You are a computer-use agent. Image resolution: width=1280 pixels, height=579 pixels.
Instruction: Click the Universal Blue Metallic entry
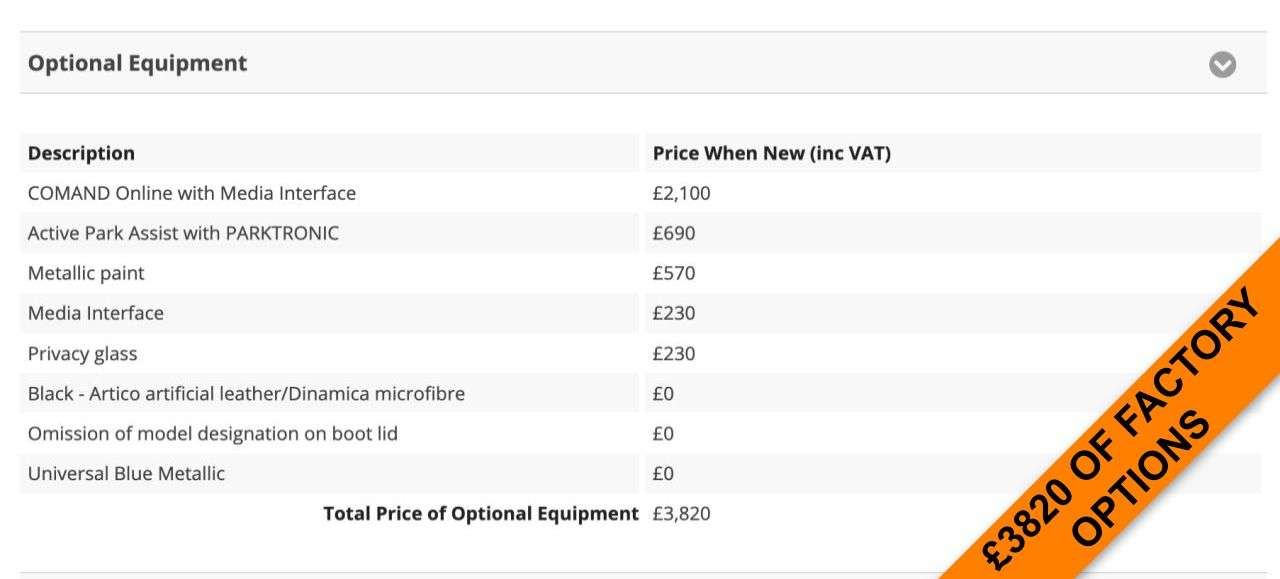[x=126, y=473]
